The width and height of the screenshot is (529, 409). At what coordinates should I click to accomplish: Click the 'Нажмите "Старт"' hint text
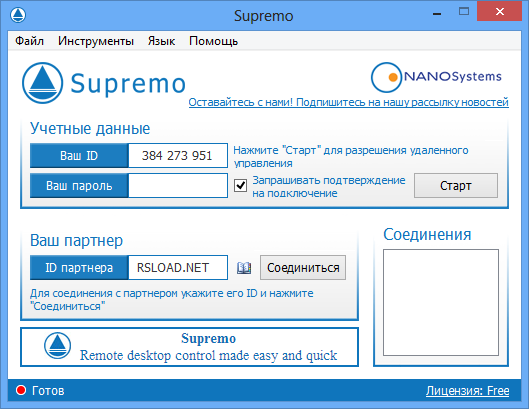coord(351,157)
